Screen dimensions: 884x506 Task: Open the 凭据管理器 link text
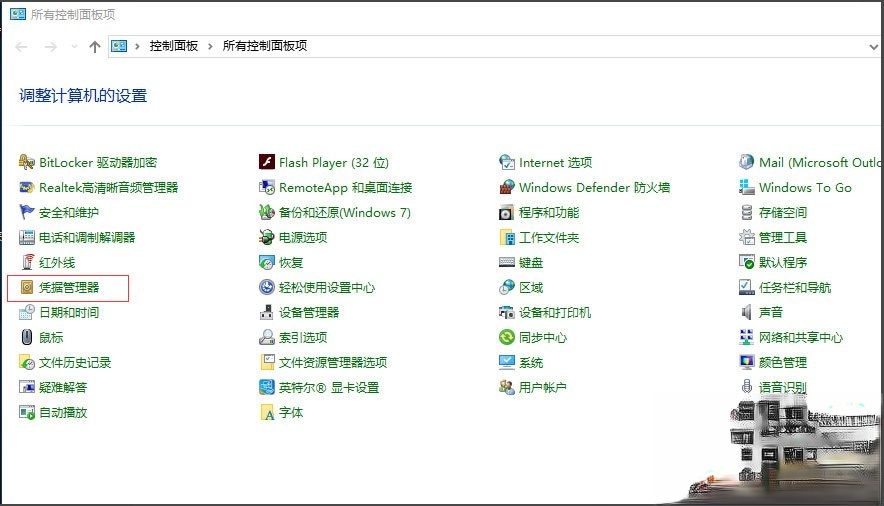coord(69,287)
